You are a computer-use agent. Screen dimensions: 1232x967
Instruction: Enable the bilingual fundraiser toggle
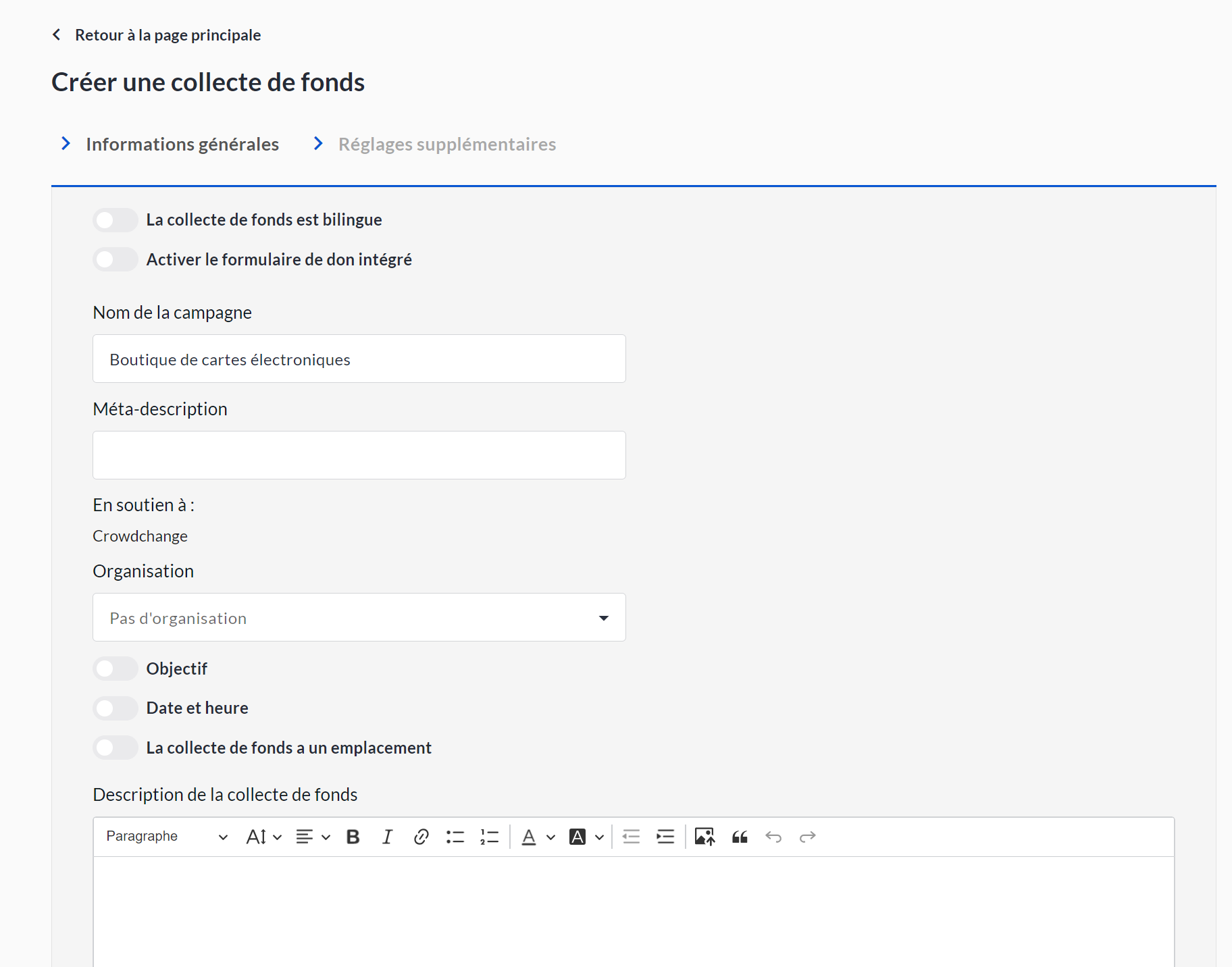click(115, 220)
